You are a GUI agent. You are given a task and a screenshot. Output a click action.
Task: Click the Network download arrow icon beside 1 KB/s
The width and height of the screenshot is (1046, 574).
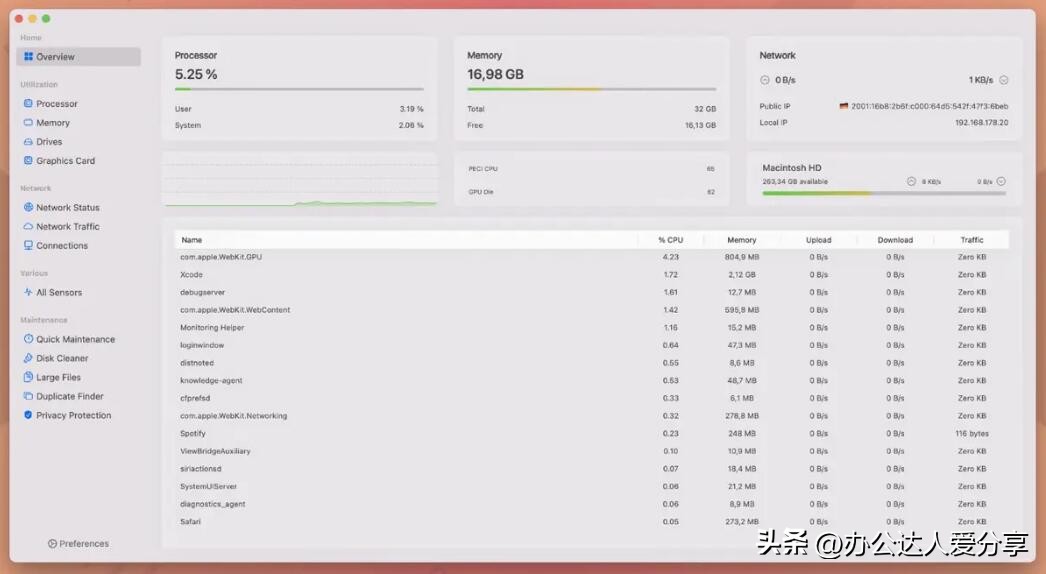pos(1003,80)
